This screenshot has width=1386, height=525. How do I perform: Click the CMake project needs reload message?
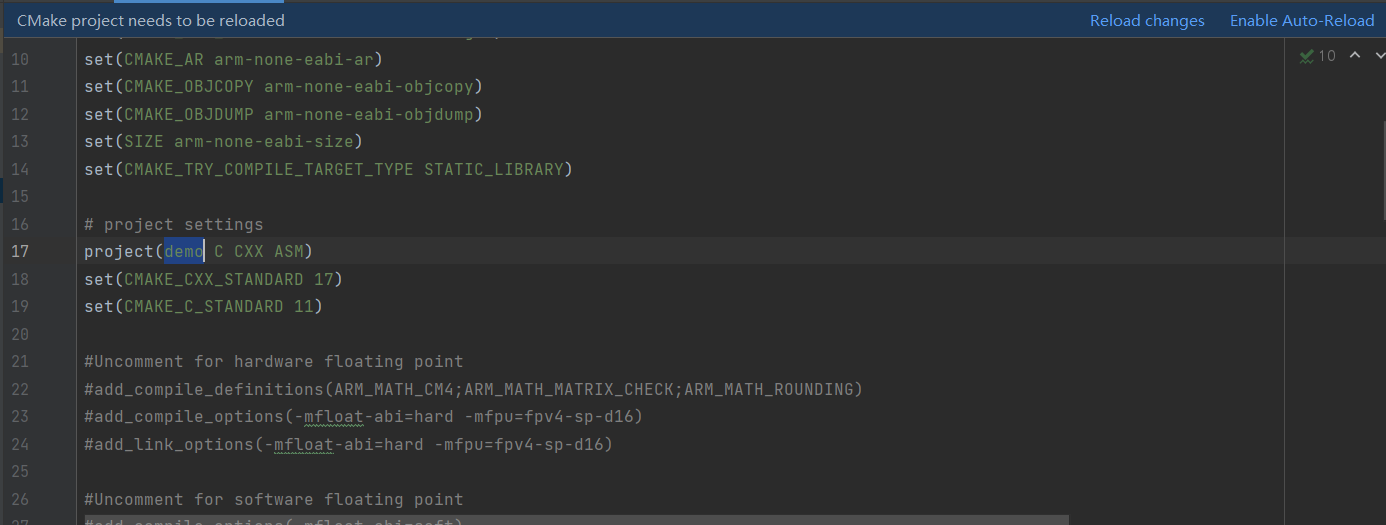[x=151, y=21]
